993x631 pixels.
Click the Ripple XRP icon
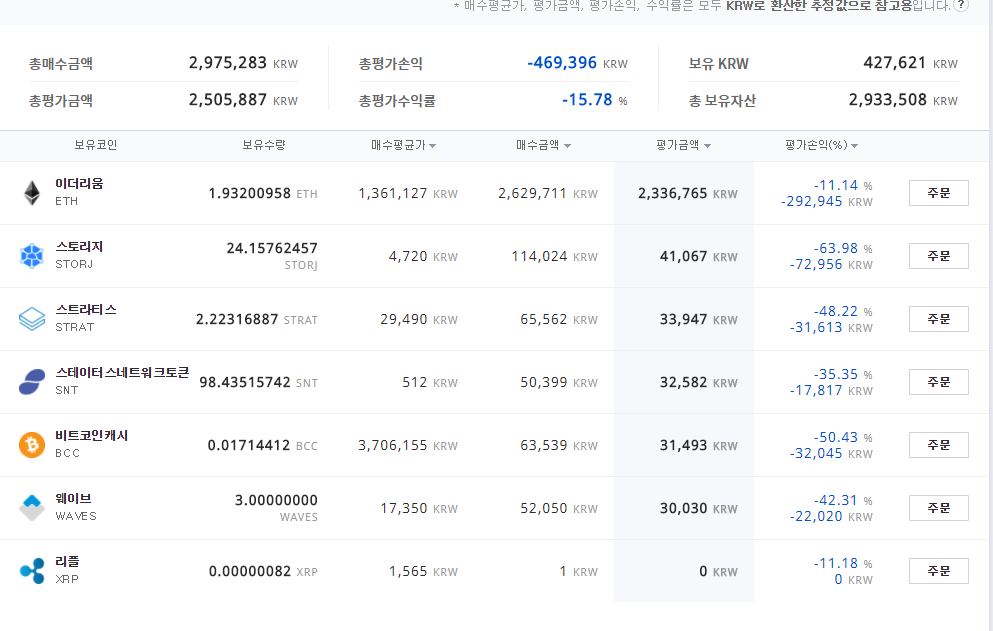click(32, 571)
